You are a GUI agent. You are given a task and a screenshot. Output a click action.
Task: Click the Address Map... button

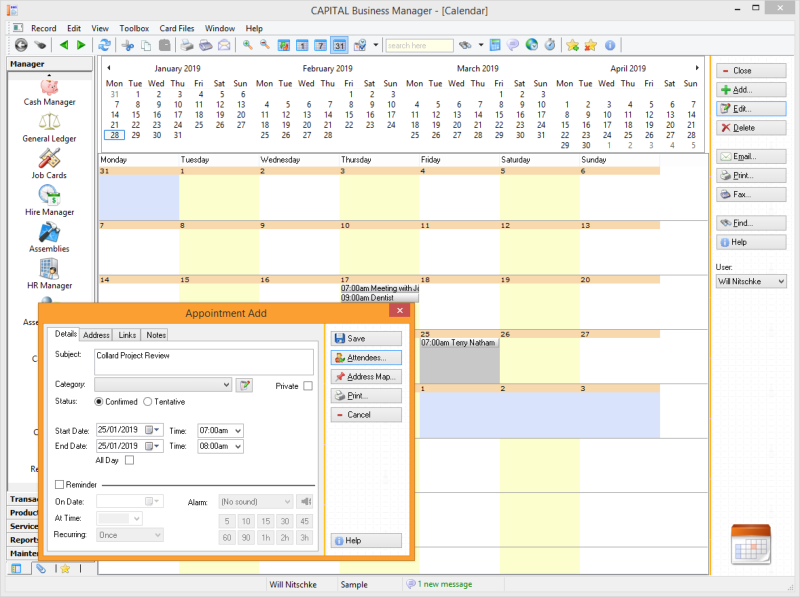coord(366,377)
